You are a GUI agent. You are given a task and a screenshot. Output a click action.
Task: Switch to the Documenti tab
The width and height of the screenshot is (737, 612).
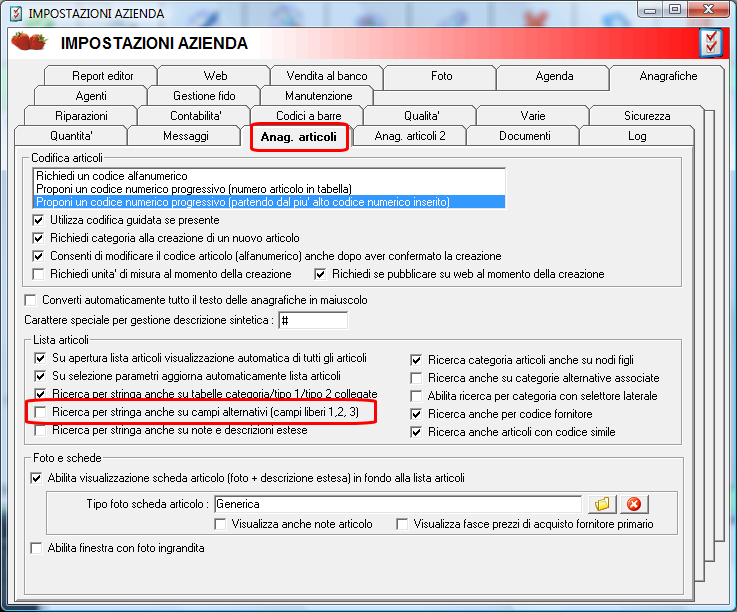[524, 136]
